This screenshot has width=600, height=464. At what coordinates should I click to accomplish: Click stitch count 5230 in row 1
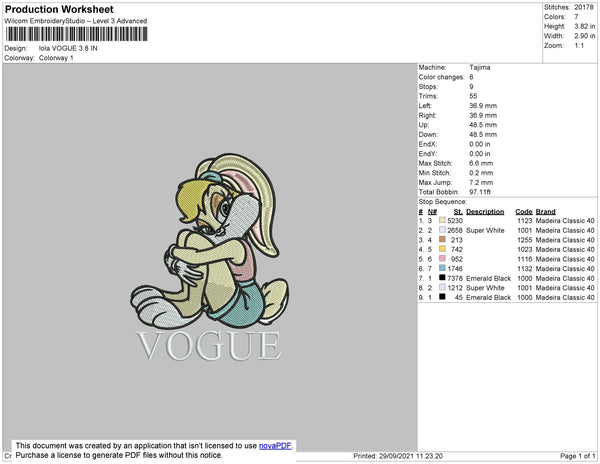click(x=455, y=221)
